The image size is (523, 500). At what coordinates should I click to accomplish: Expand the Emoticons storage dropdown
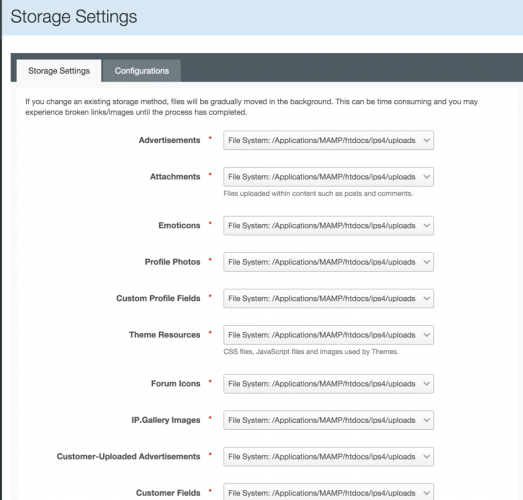(329, 225)
